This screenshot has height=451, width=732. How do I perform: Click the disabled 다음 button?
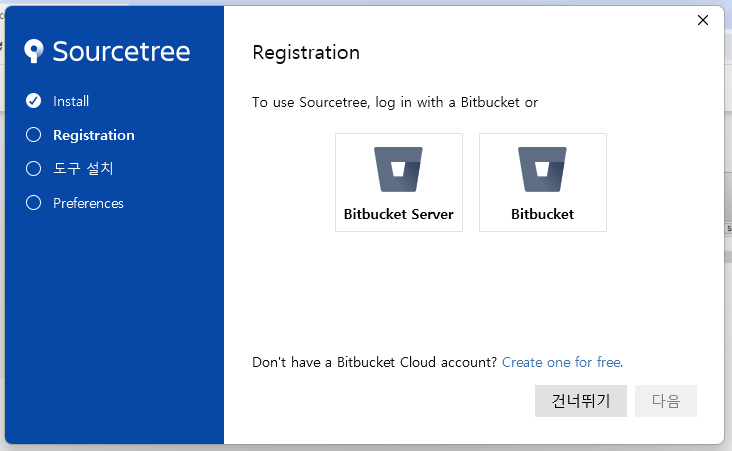[x=666, y=401]
